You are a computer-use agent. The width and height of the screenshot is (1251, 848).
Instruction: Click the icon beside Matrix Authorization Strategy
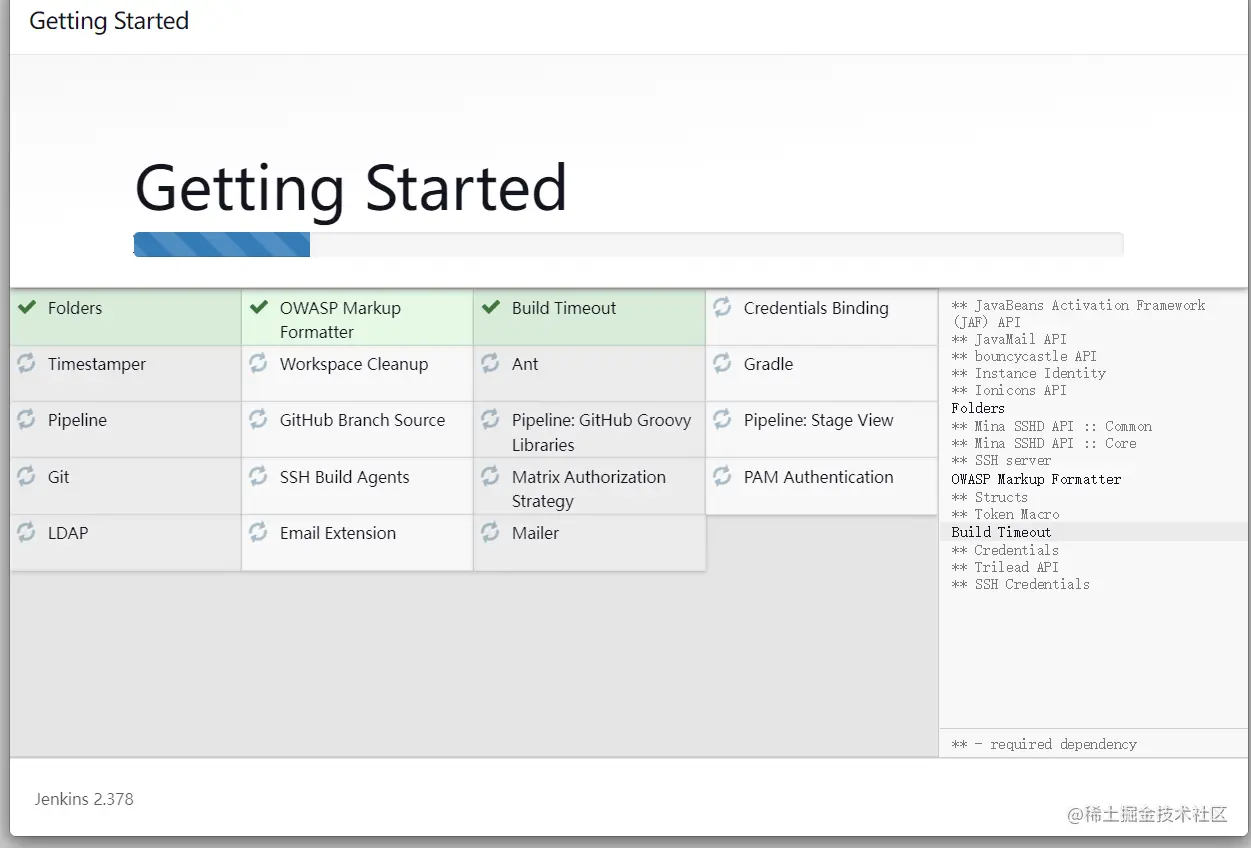coord(490,476)
